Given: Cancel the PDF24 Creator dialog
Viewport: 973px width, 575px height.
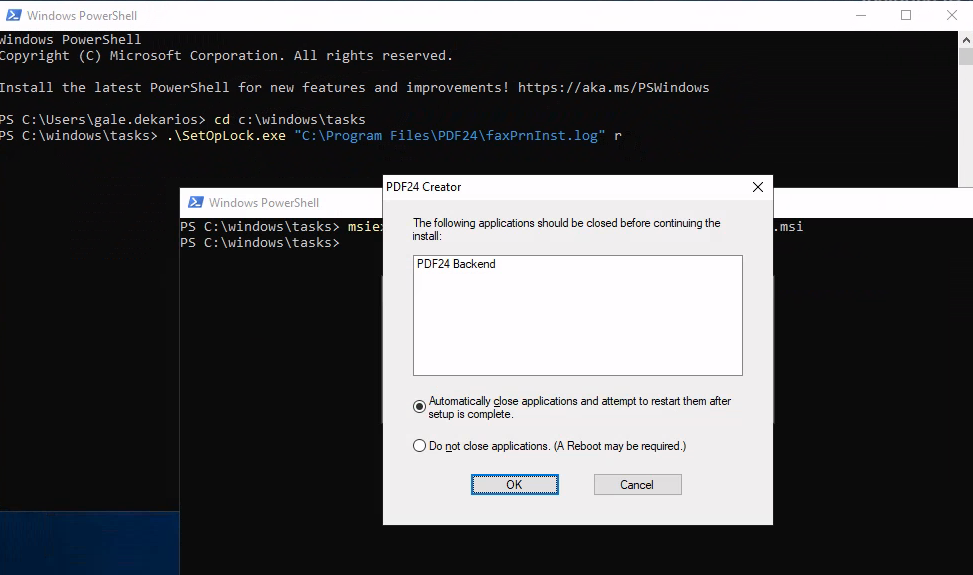Looking at the screenshot, I should tap(637, 484).
